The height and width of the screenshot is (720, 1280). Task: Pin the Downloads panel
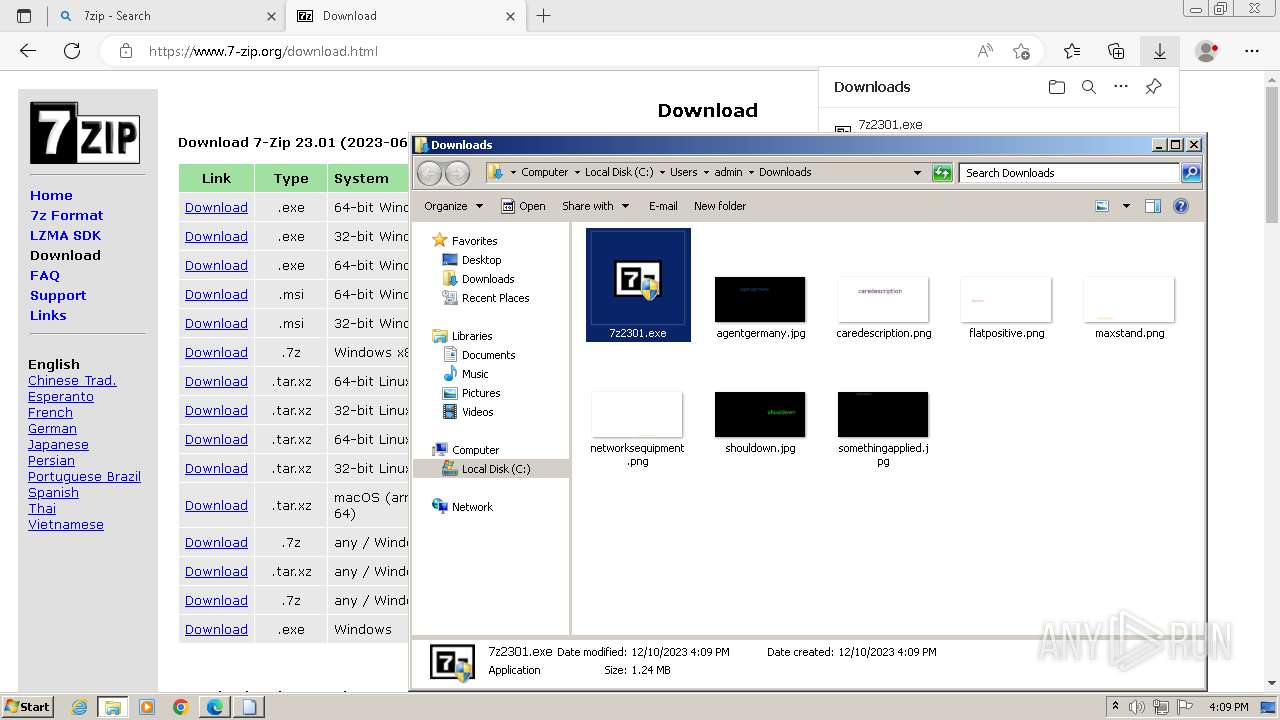coord(1153,87)
